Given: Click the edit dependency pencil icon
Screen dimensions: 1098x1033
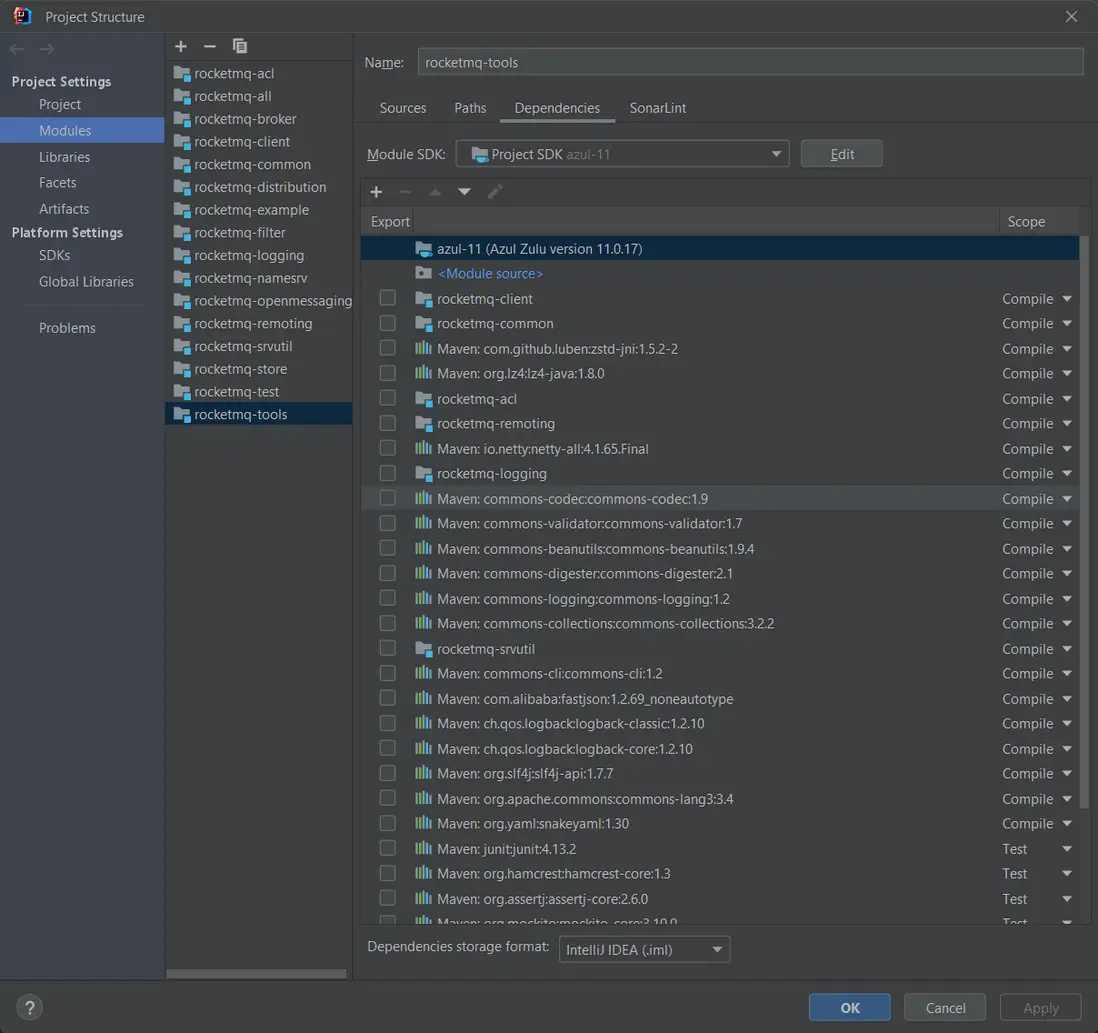Looking at the screenshot, I should click(495, 192).
